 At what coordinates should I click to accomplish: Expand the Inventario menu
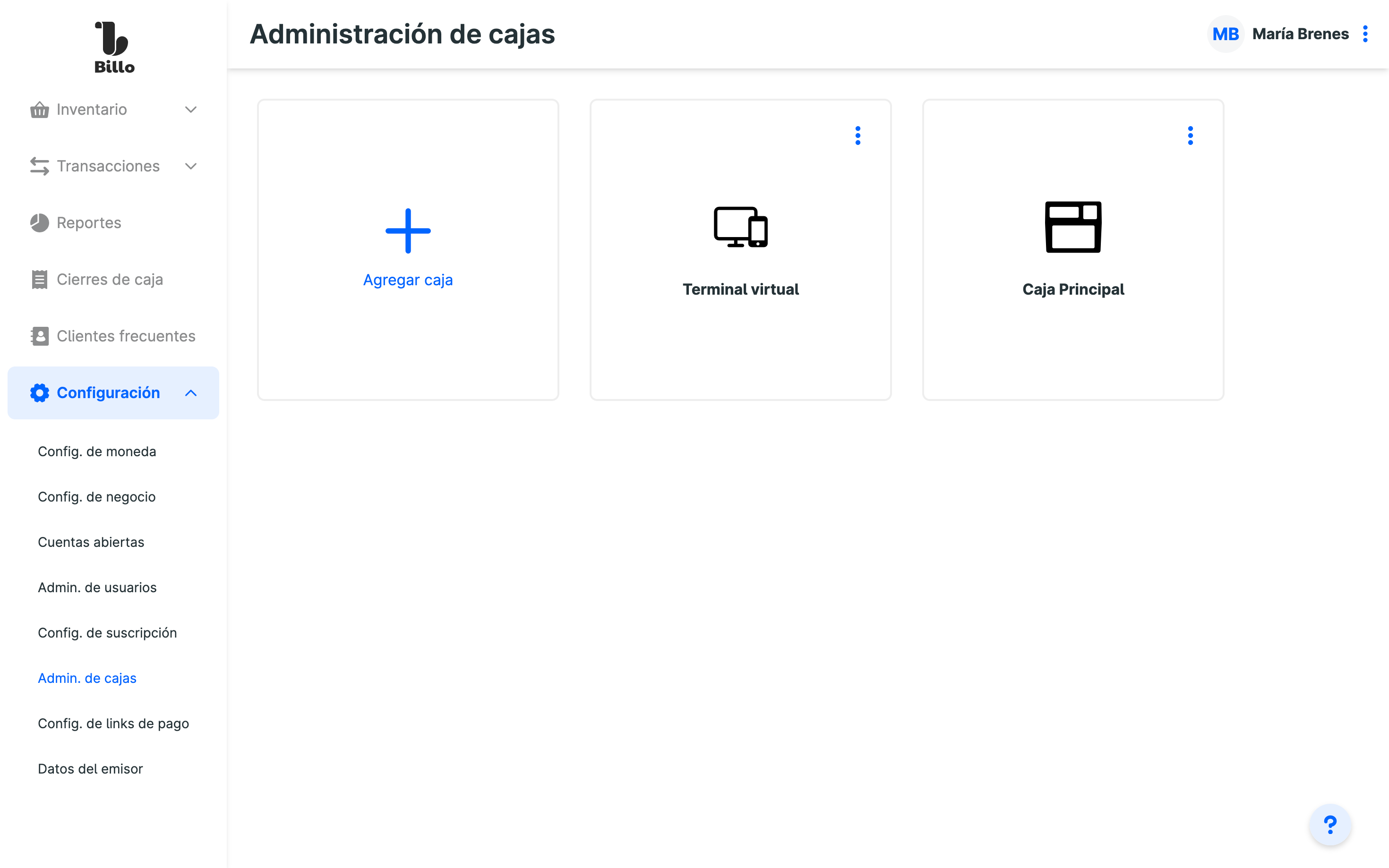(x=113, y=109)
